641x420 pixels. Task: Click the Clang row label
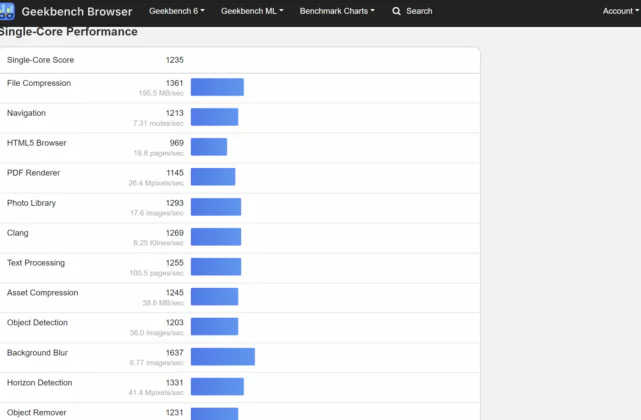[x=18, y=233]
